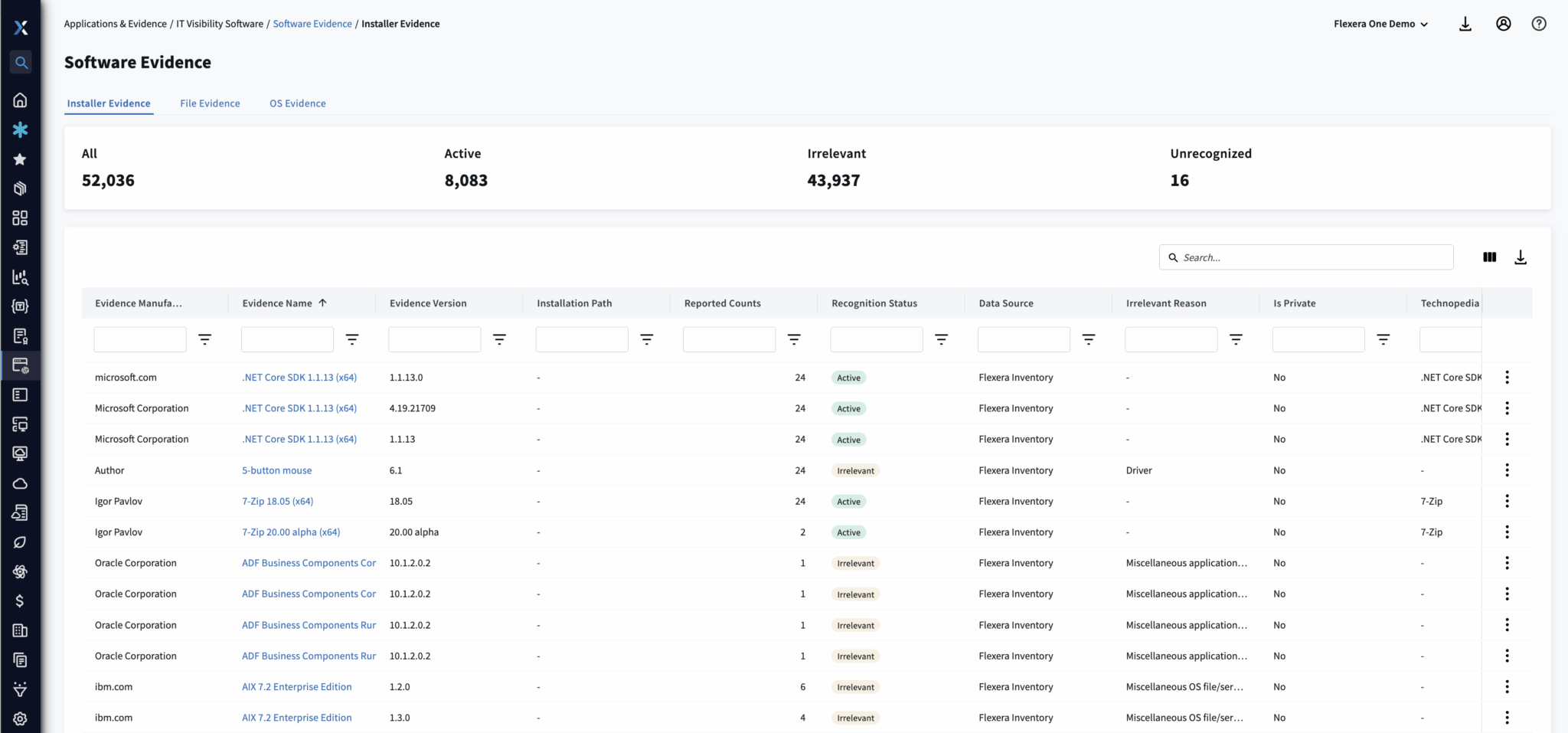Open the filter menu for Recognition Status column
This screenshot has width=1568, height=733.
pos(942,339)
